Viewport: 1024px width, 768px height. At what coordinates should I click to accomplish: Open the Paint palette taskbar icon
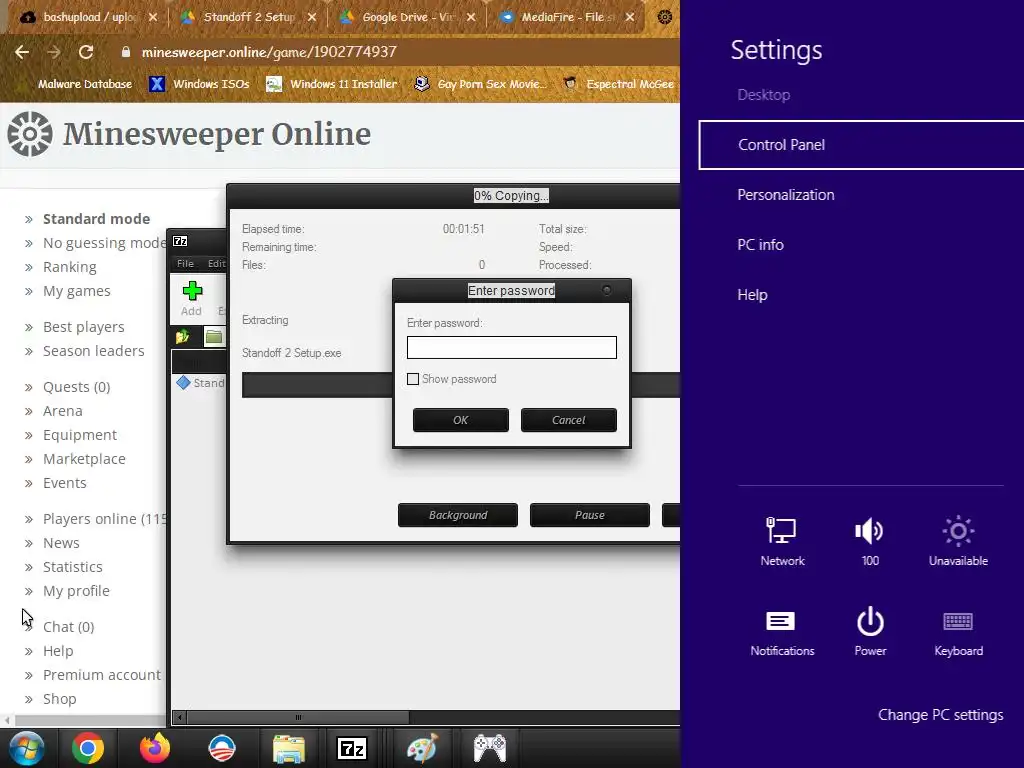(x=422, y=748)
